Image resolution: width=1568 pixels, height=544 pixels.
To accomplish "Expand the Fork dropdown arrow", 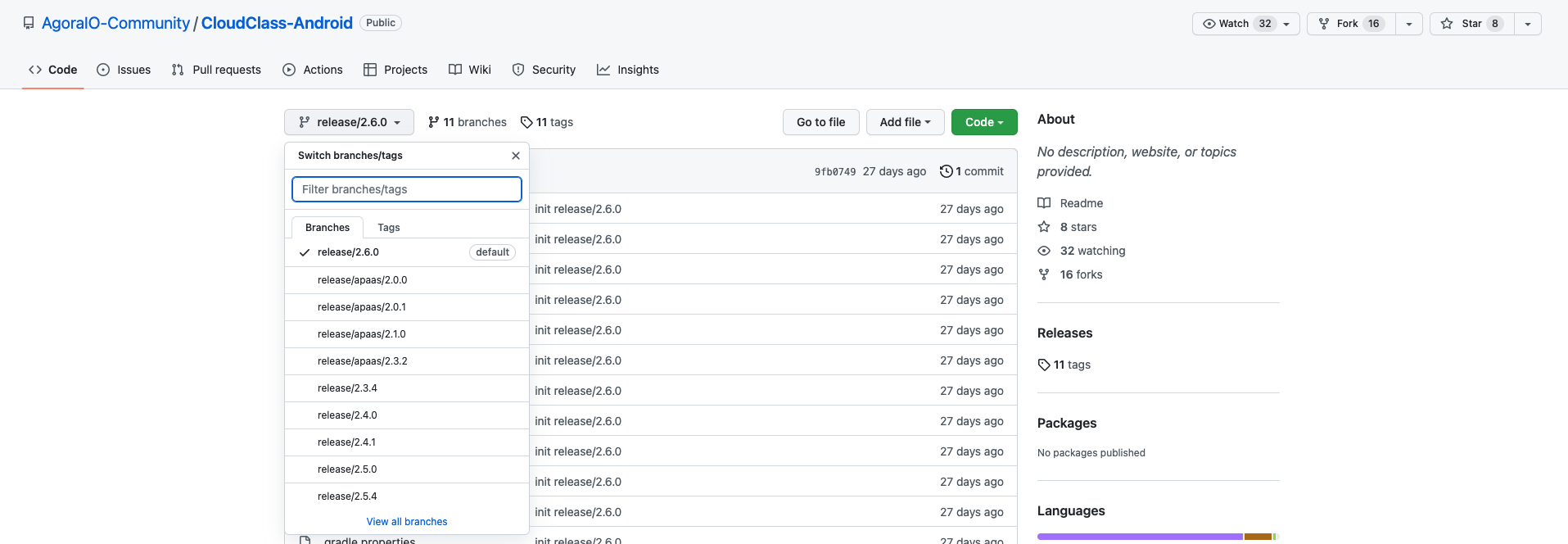I will [1409, 24].
